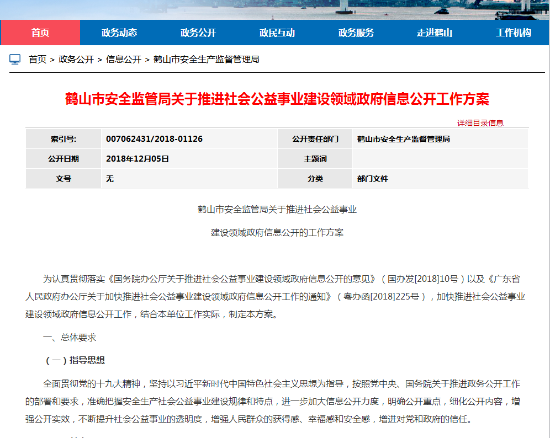
Task: Click the red article headline
Action: 277,99
